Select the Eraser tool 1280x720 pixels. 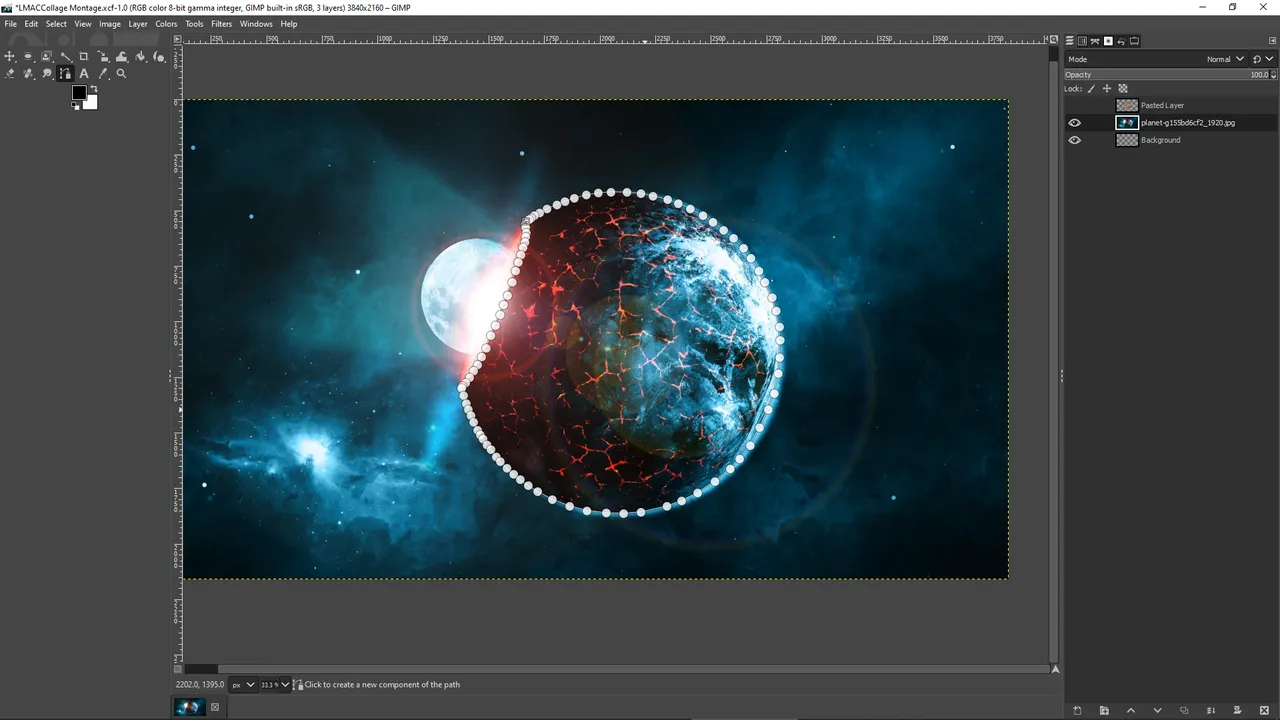coord(10,74)
